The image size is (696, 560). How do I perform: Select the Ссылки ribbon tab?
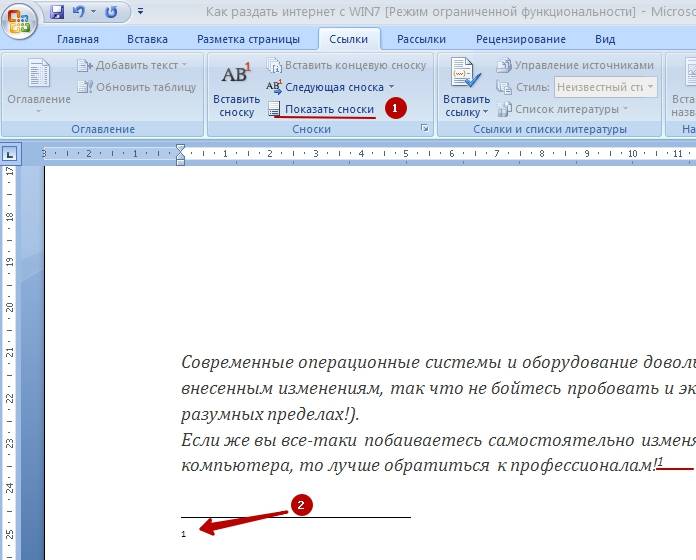pos(348,39)
